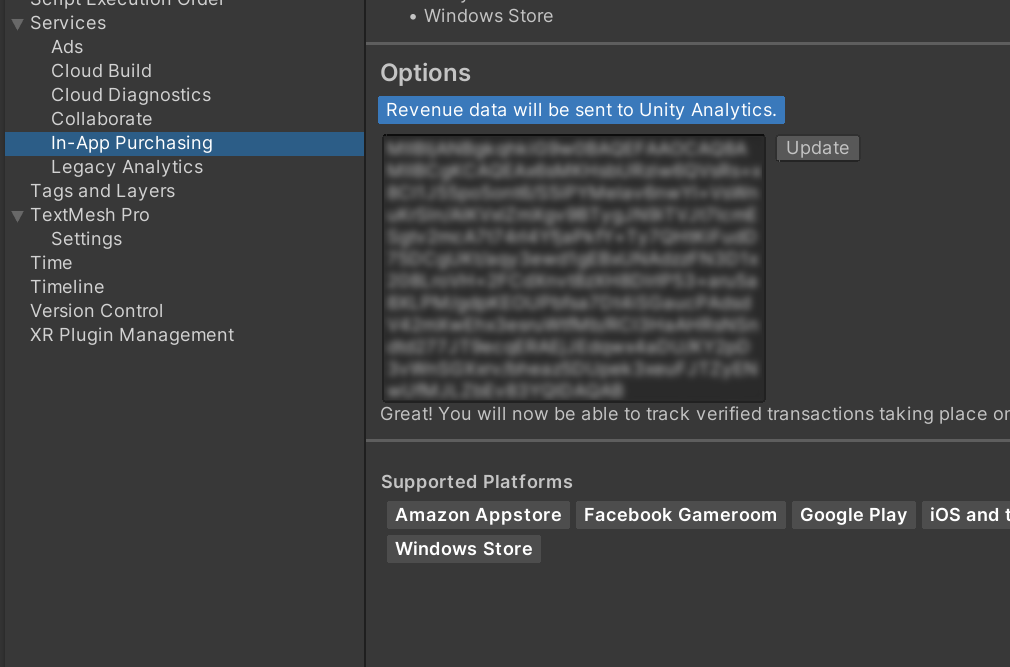
Task: Click the Google Play platform tag
Action: (x=853, y=515)
